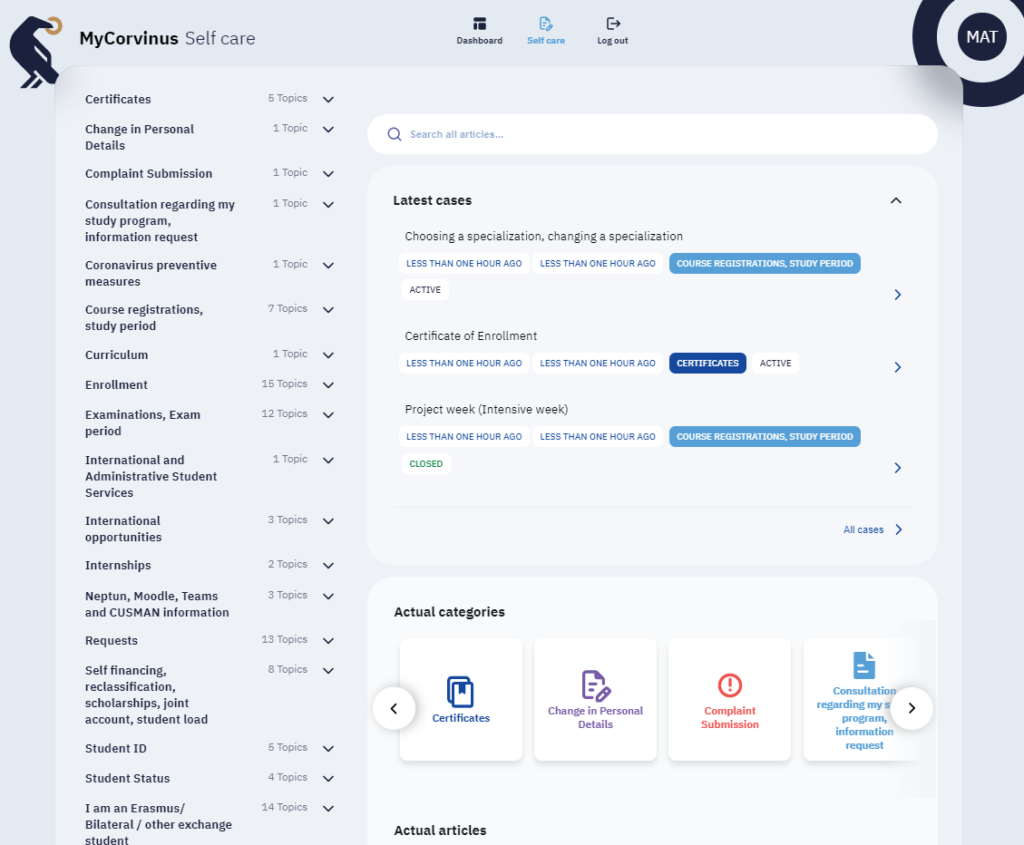Expand Self financing, reclassification chevron
Image resolution: width=1024 pixels, height=845 pixels.
pyautogui.click(x=328, y=671)
